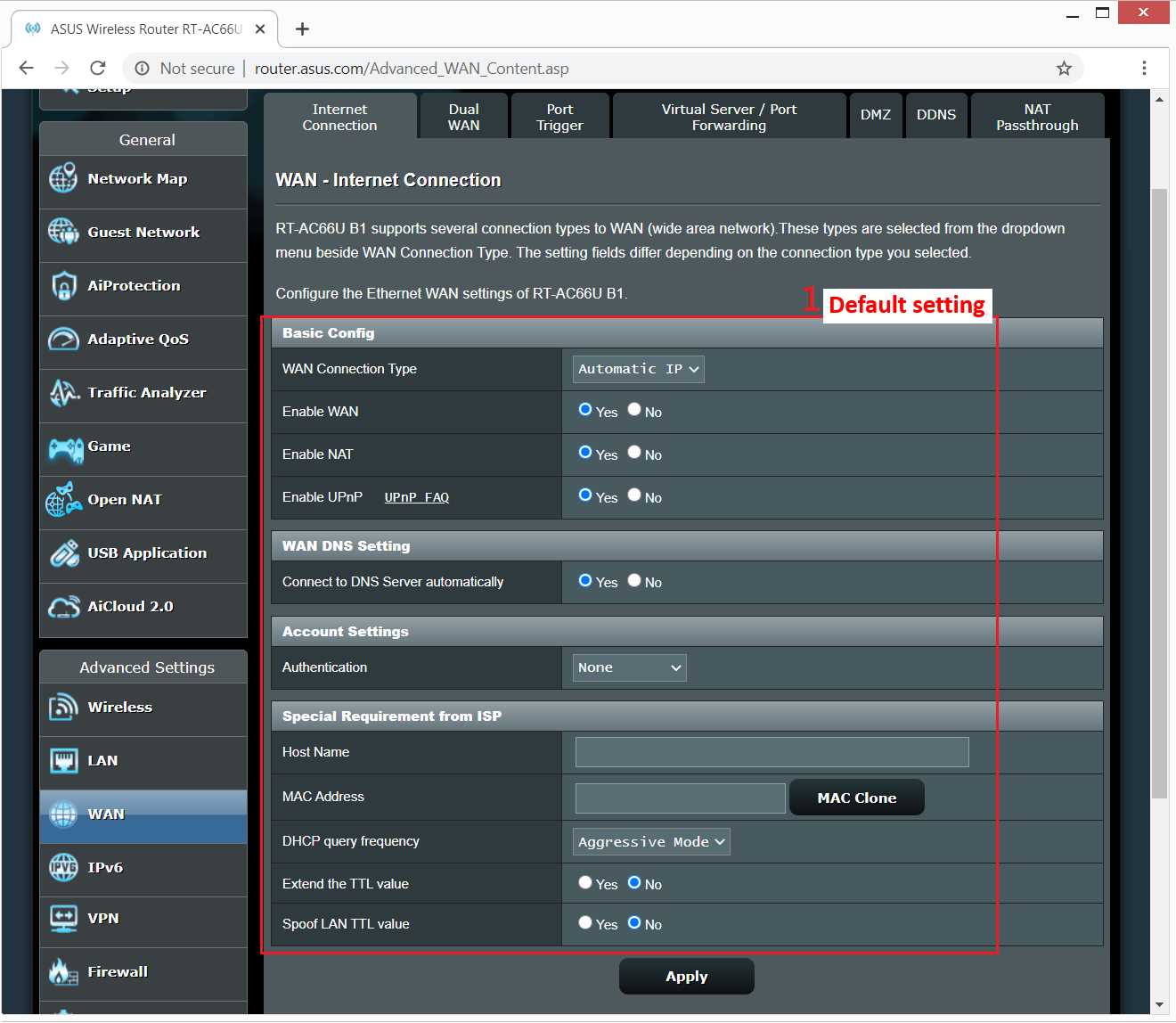
Task: Open the VPN icon
Action: click(x=63, y=918)
